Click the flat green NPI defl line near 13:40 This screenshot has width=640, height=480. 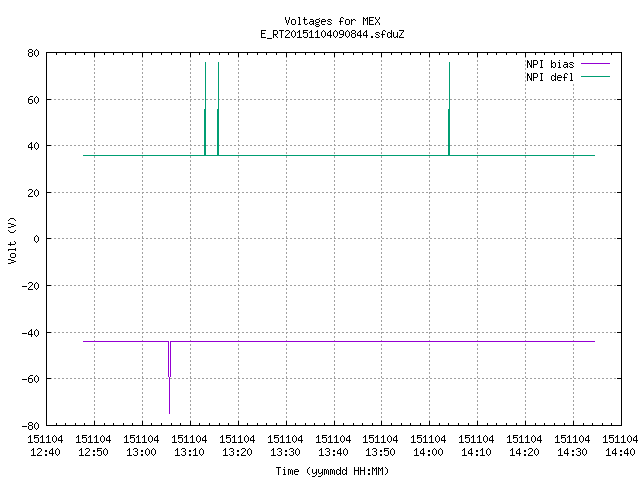click(x=334, y=156)
